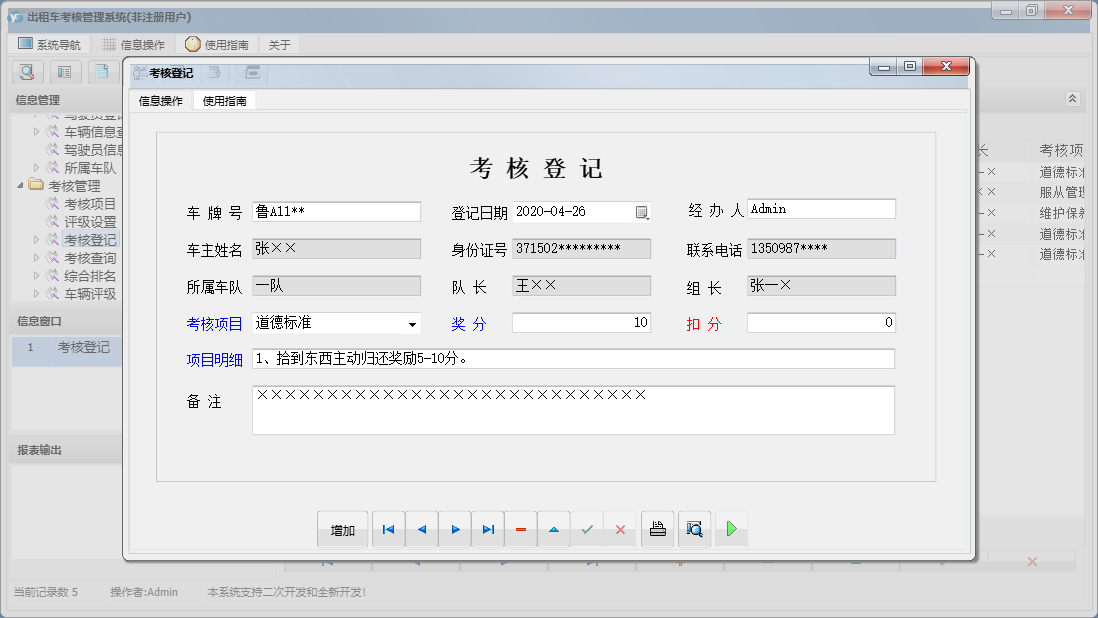This screenshot has width=1098, height=618.
Task: Confirm changes with the green check icon
Action: pos(588,529)
